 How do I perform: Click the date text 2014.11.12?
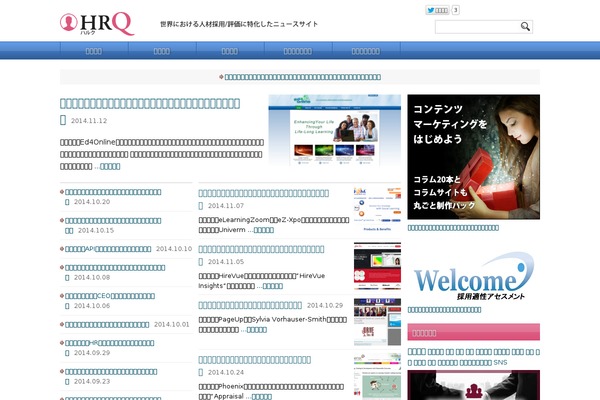(x=89, y=121)
